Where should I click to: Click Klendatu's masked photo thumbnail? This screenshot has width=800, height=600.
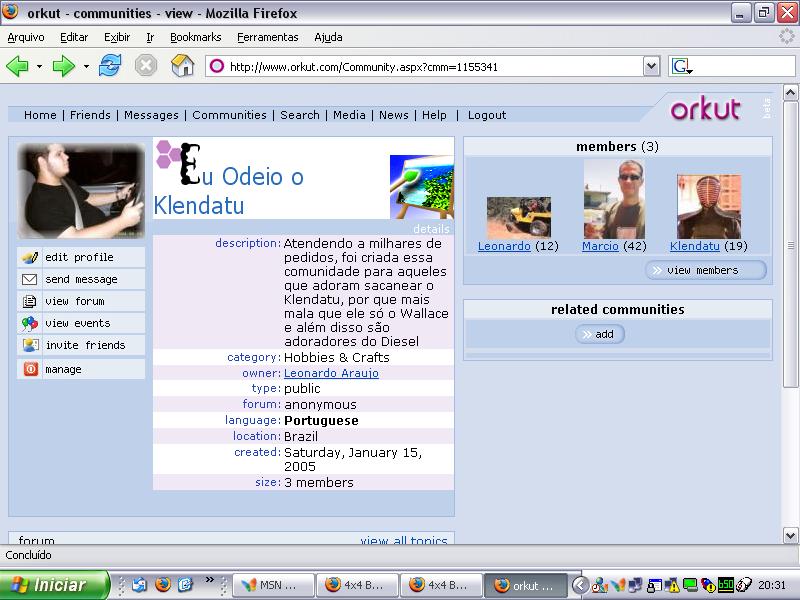[709, 207]
